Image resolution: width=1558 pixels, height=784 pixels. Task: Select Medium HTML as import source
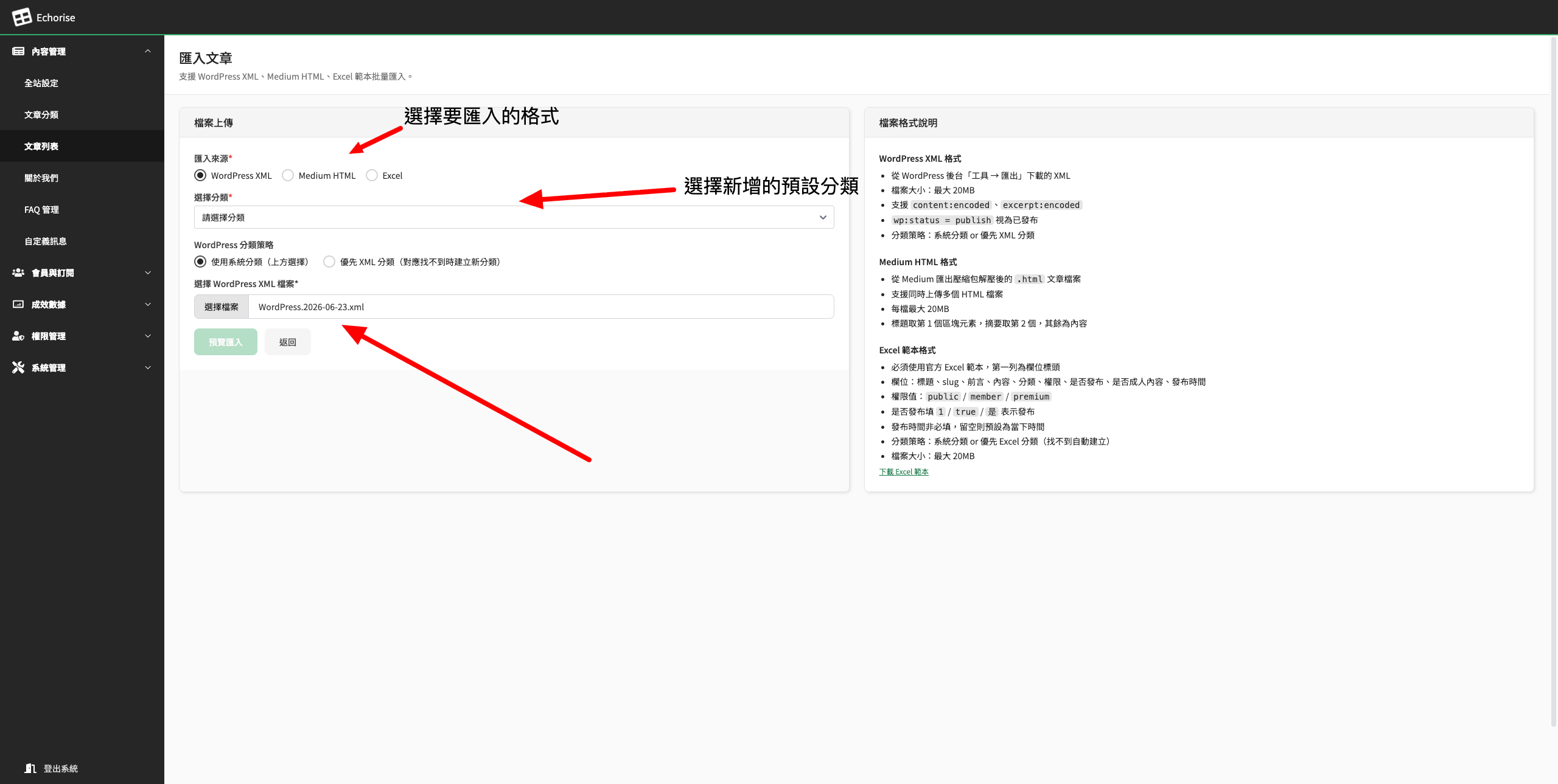[x=288, y=176]
